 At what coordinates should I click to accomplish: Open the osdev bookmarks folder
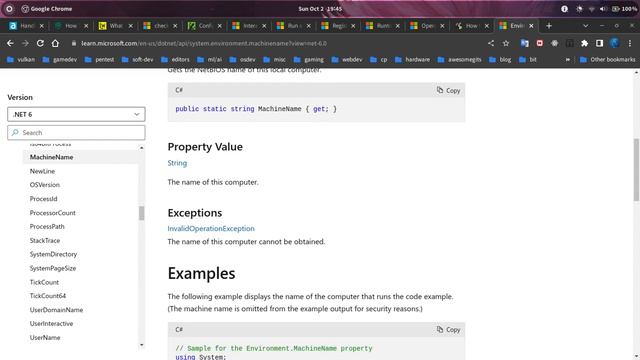[x=242, y=60]
